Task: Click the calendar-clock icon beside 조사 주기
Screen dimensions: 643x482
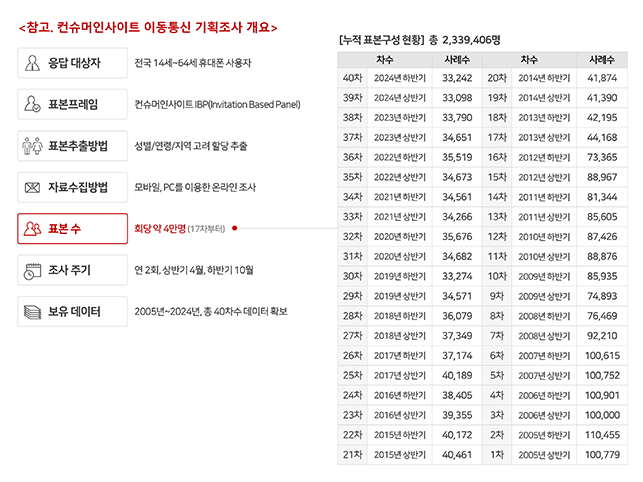Action: (x=32, y=271)
